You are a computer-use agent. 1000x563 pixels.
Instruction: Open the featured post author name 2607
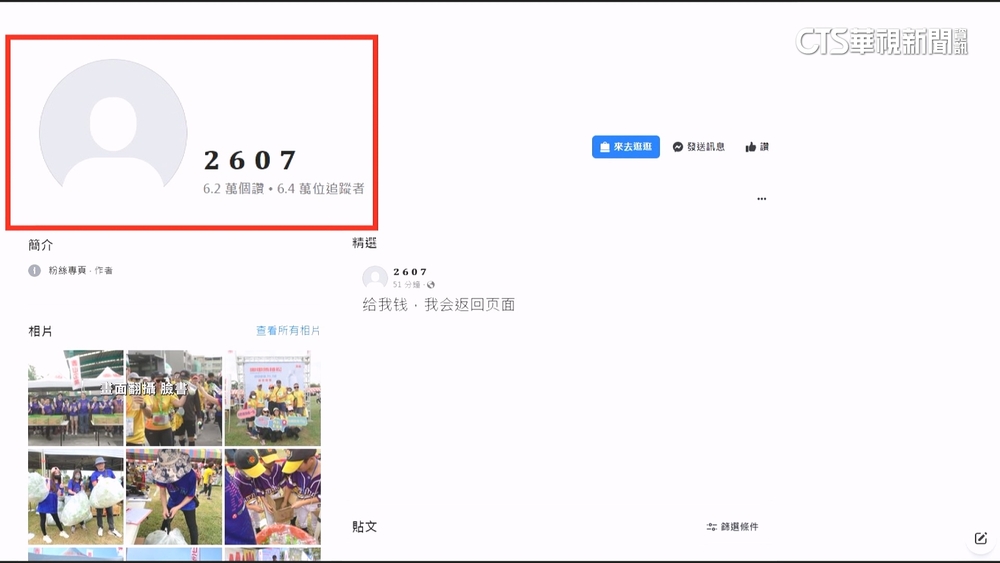410,272
